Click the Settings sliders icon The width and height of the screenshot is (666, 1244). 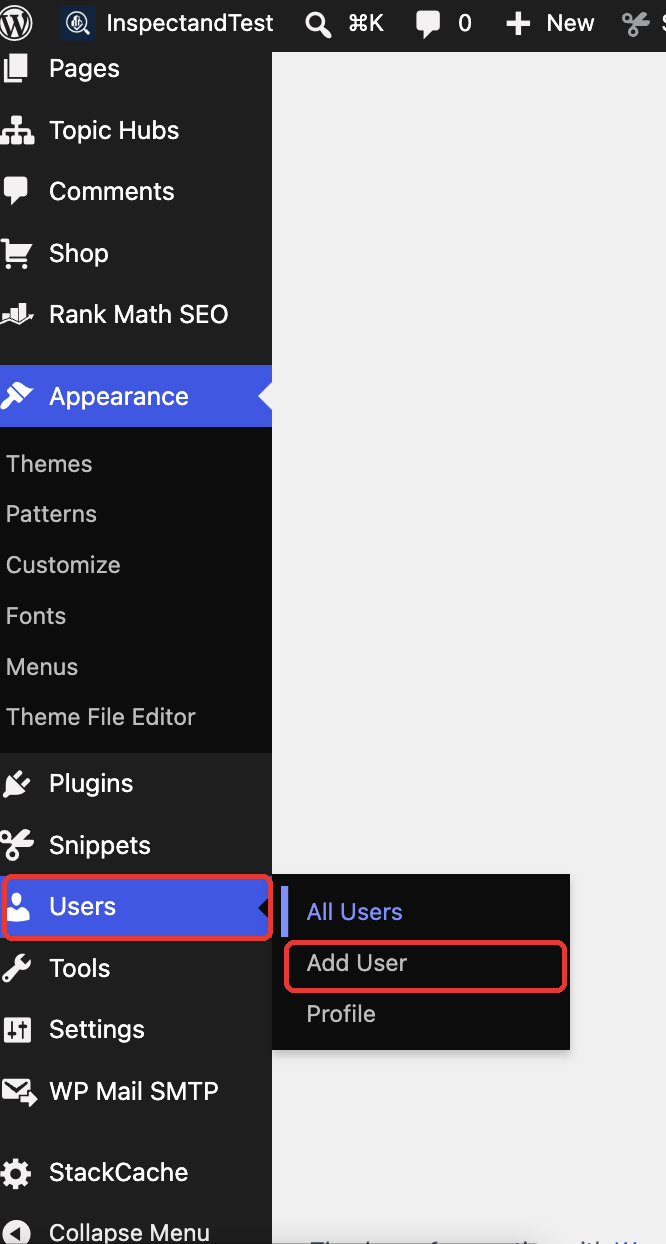click(17, 1030)
